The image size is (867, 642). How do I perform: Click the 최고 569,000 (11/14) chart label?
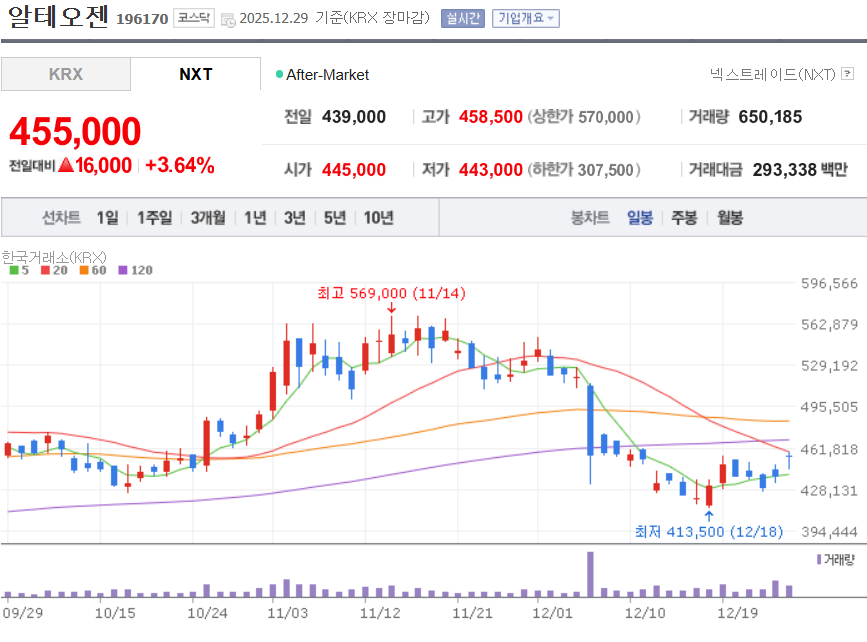[x=391, y=293]
